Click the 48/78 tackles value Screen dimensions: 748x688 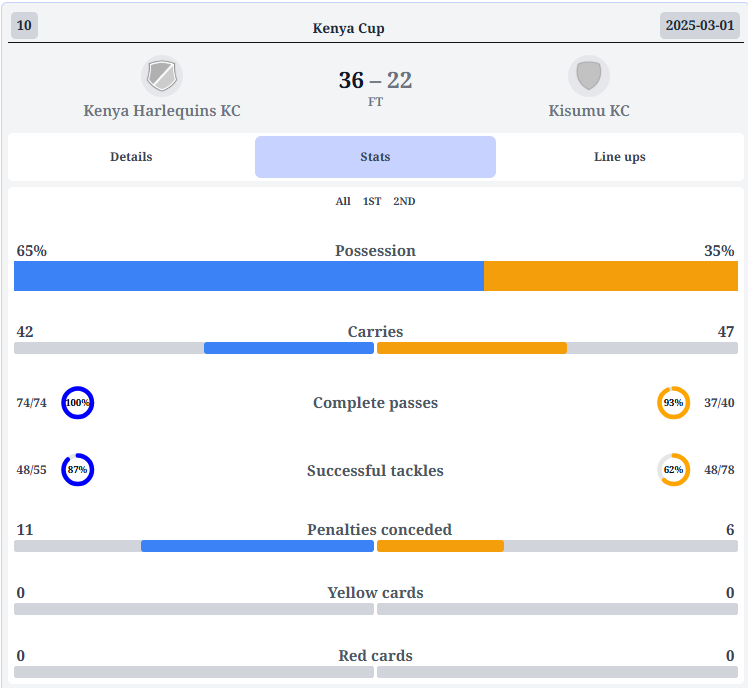tap(719, 470)
